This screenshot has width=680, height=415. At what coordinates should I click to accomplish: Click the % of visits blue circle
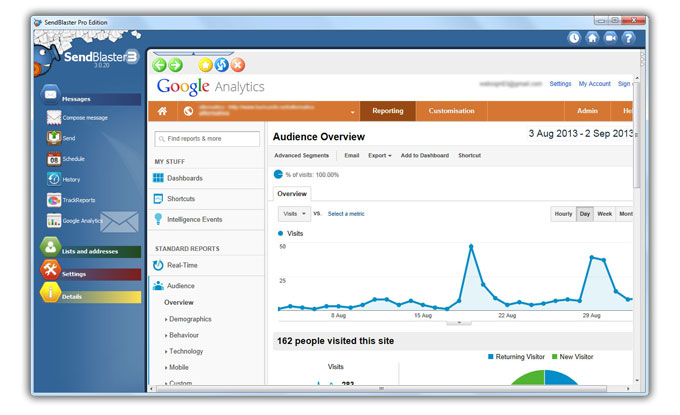(x=278, y=174)
